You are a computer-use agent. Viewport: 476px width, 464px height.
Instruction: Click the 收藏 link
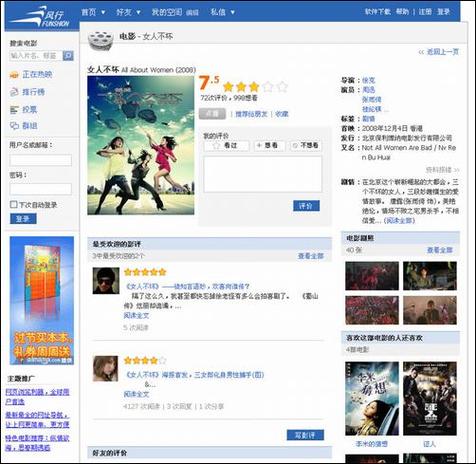pos(282,114)
